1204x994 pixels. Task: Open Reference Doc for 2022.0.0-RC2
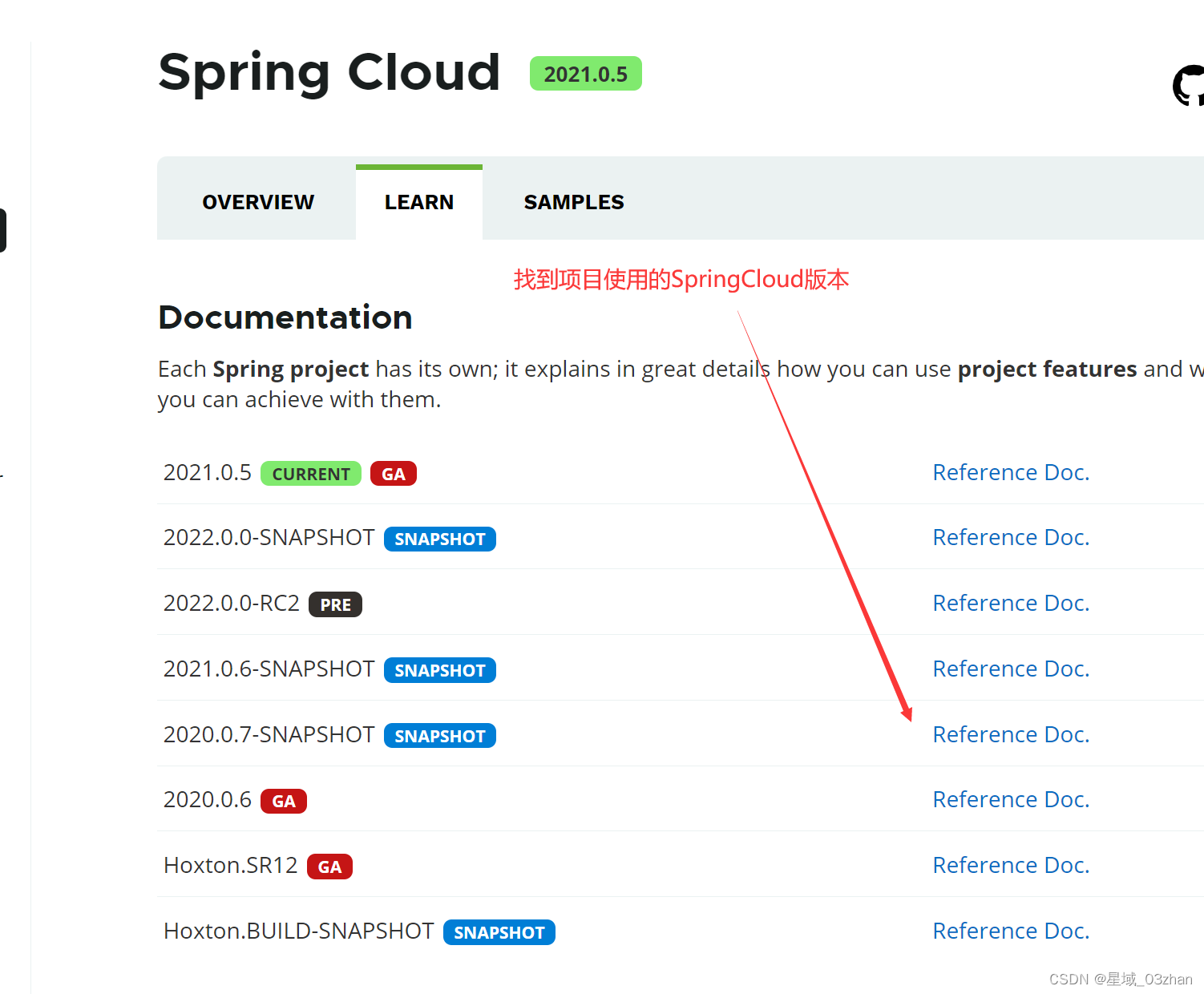point(1011,603)
